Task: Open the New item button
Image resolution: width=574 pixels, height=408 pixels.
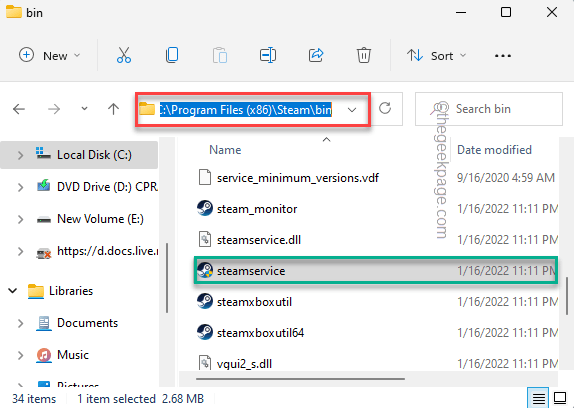Action: click(x=49, y=56)
